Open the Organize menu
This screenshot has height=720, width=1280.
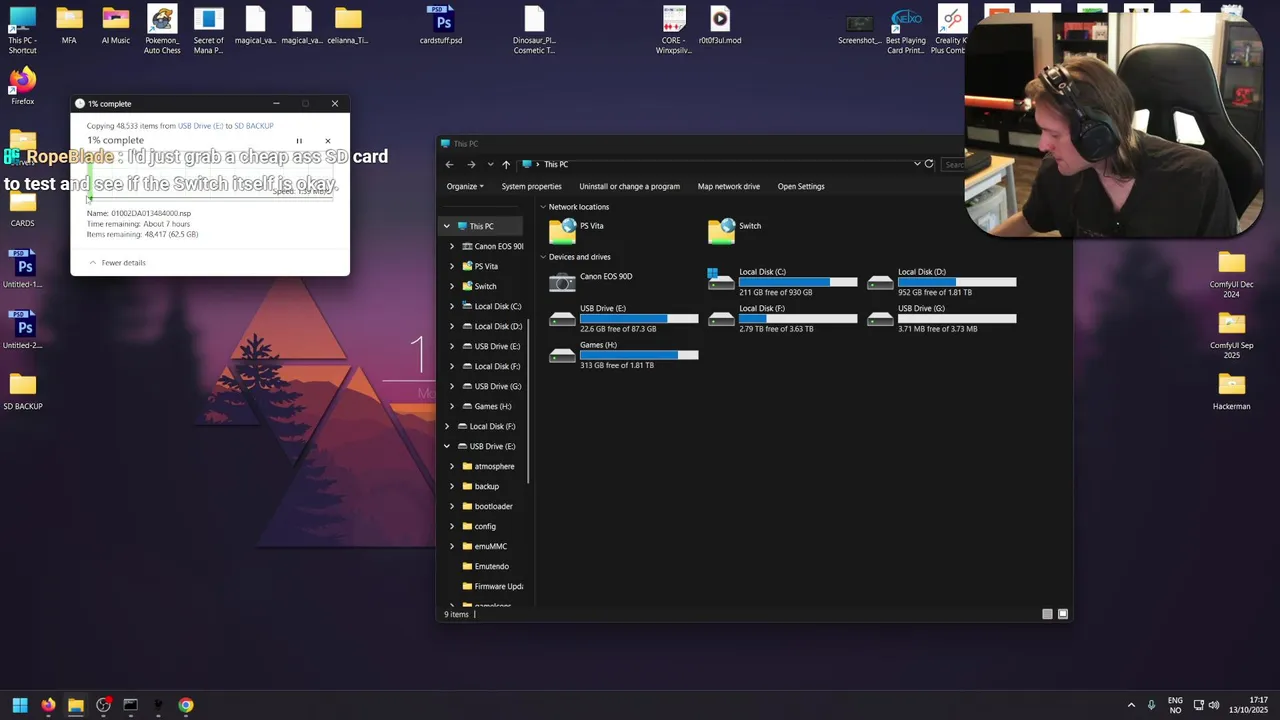(465, 186)
